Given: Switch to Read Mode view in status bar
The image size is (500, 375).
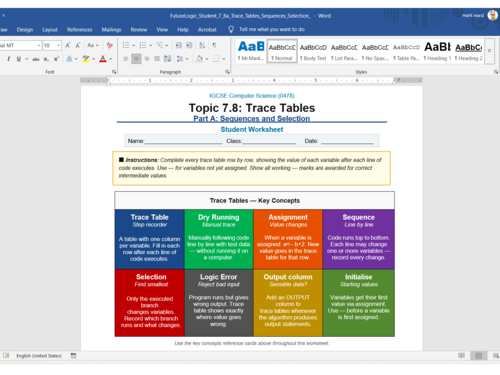Looking at the screenshot, I should (x=461, y=356).
